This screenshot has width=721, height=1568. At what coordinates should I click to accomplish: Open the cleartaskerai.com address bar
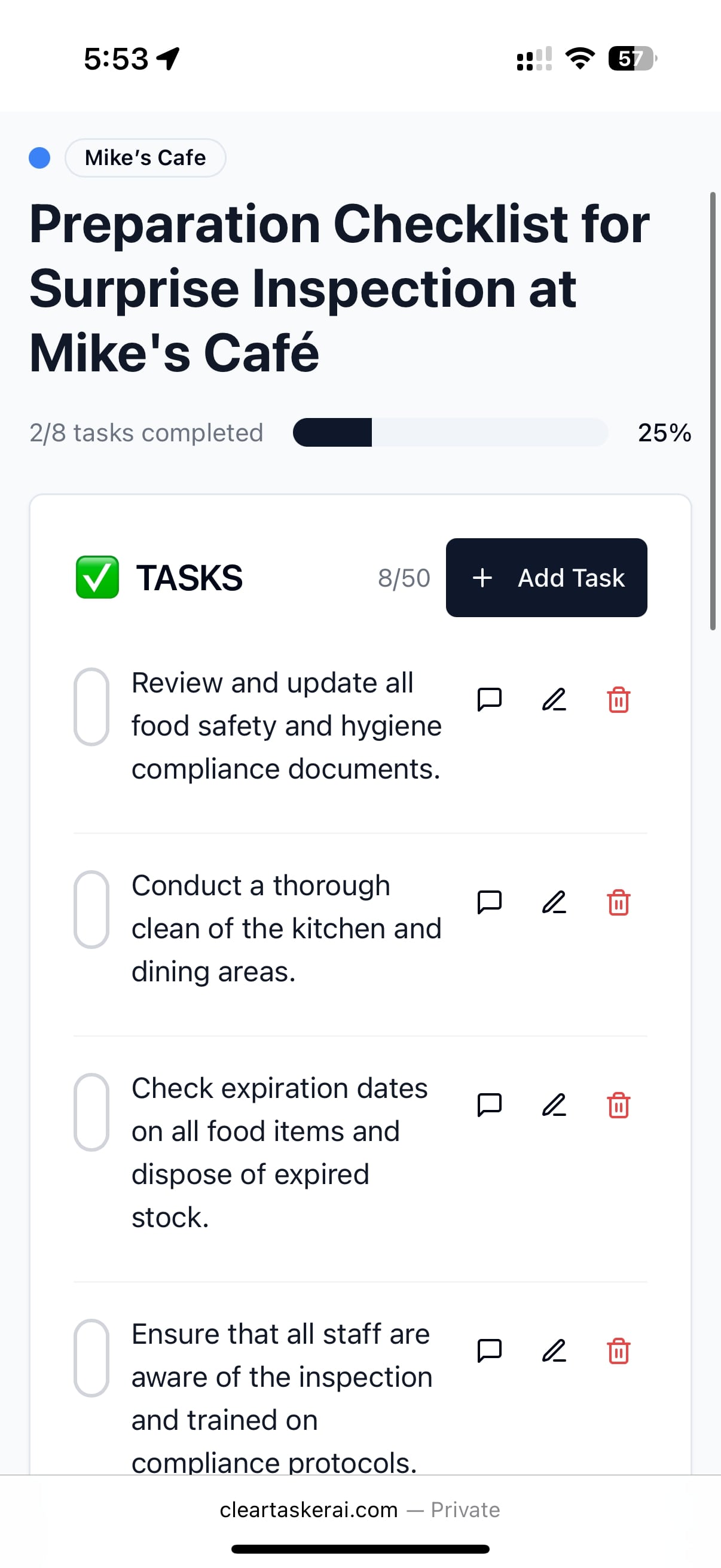click(308, 1509)
